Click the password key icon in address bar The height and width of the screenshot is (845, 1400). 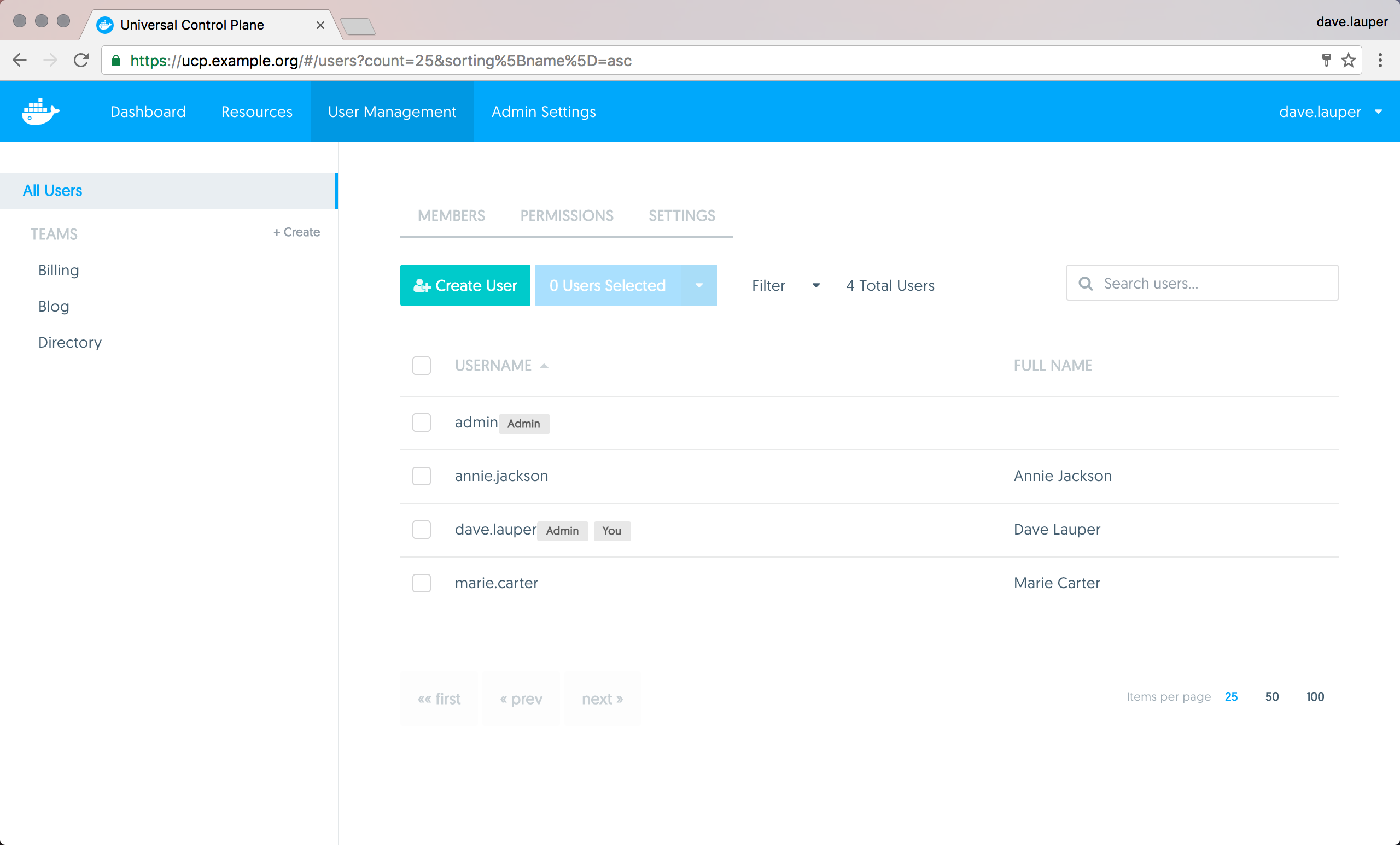pyautogui.click(x=1326, y=60)
